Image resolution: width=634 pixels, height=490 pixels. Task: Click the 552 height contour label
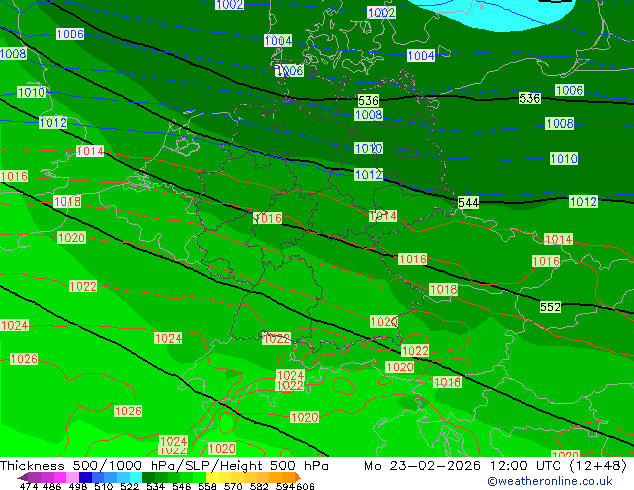click(550, 307)
